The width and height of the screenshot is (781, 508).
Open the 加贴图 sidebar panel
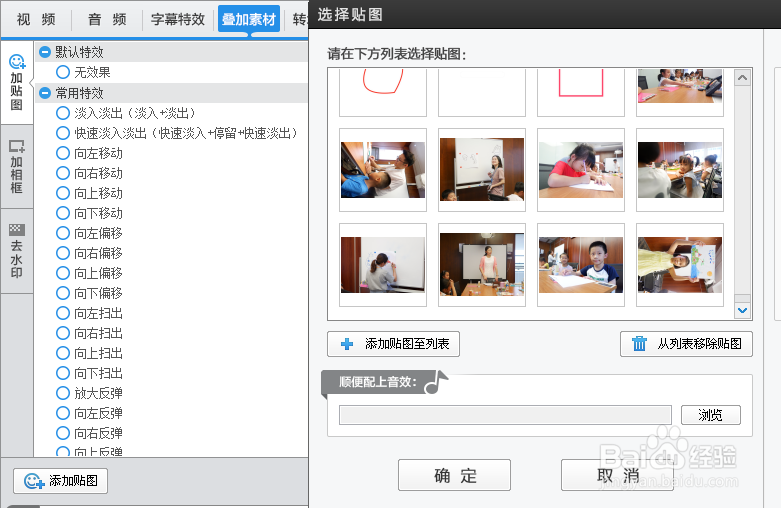(x=16, y=82)
